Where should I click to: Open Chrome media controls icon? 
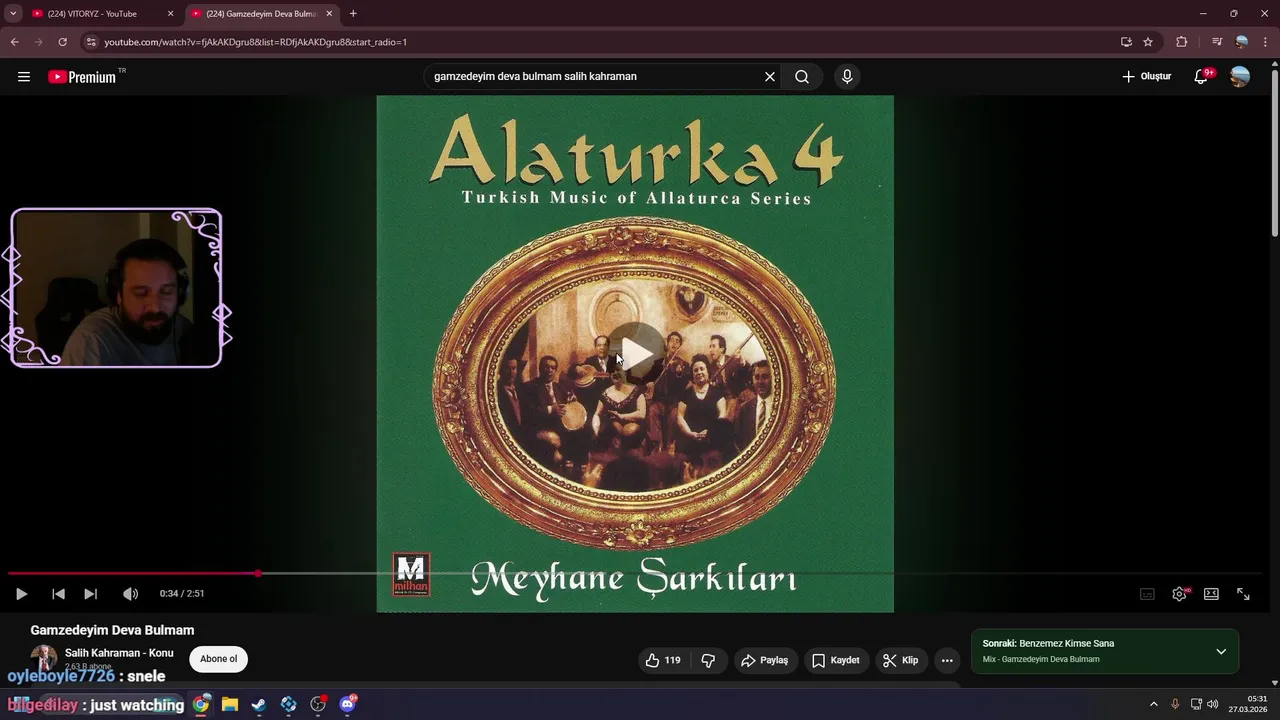tap(1217, 42)
